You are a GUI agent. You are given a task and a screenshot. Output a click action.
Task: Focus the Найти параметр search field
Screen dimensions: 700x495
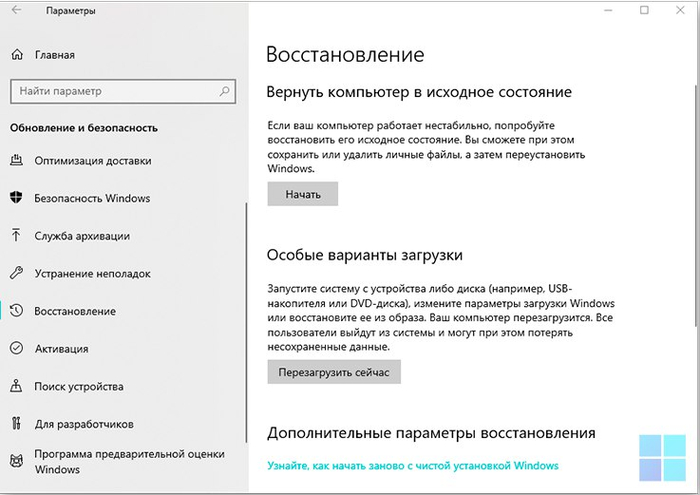tap(110, 91)
